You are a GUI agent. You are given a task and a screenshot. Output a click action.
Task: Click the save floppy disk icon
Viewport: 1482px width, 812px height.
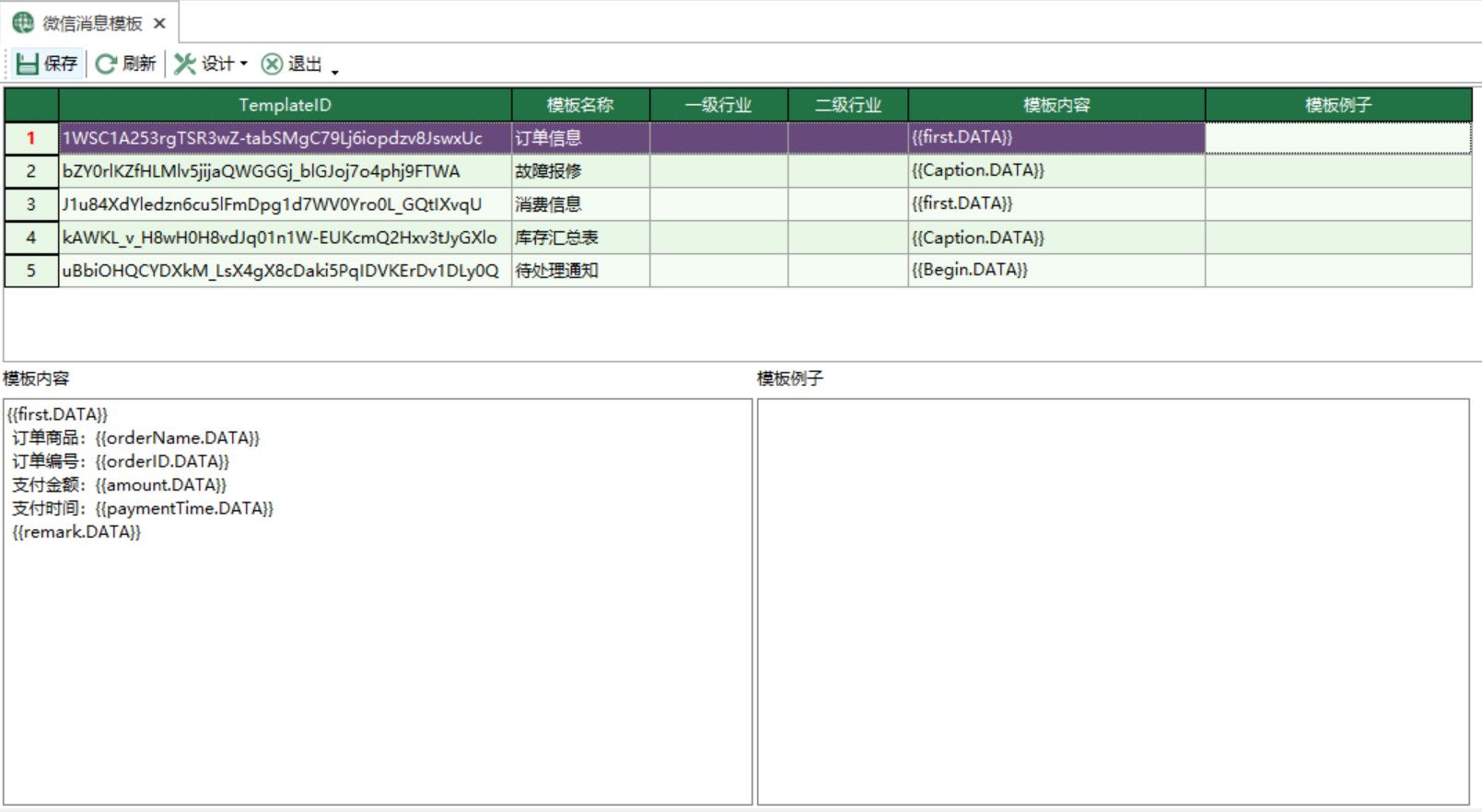pyautogui.click(x=27, y=64)
